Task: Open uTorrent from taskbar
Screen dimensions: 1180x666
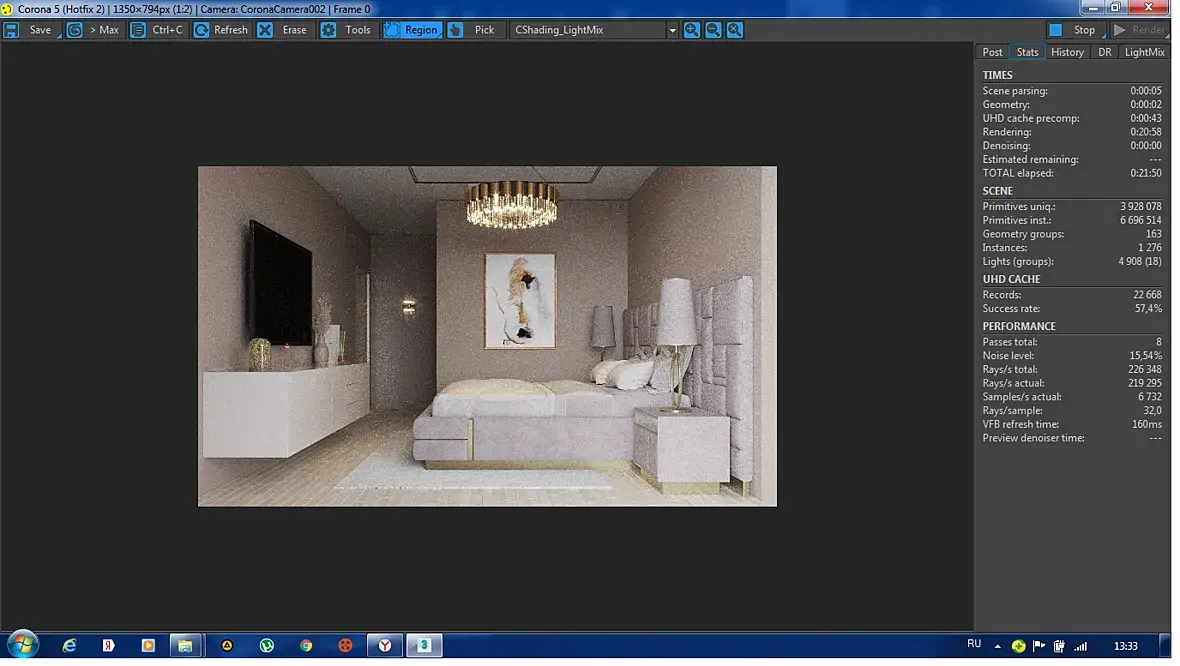Action: pos(266,646)
